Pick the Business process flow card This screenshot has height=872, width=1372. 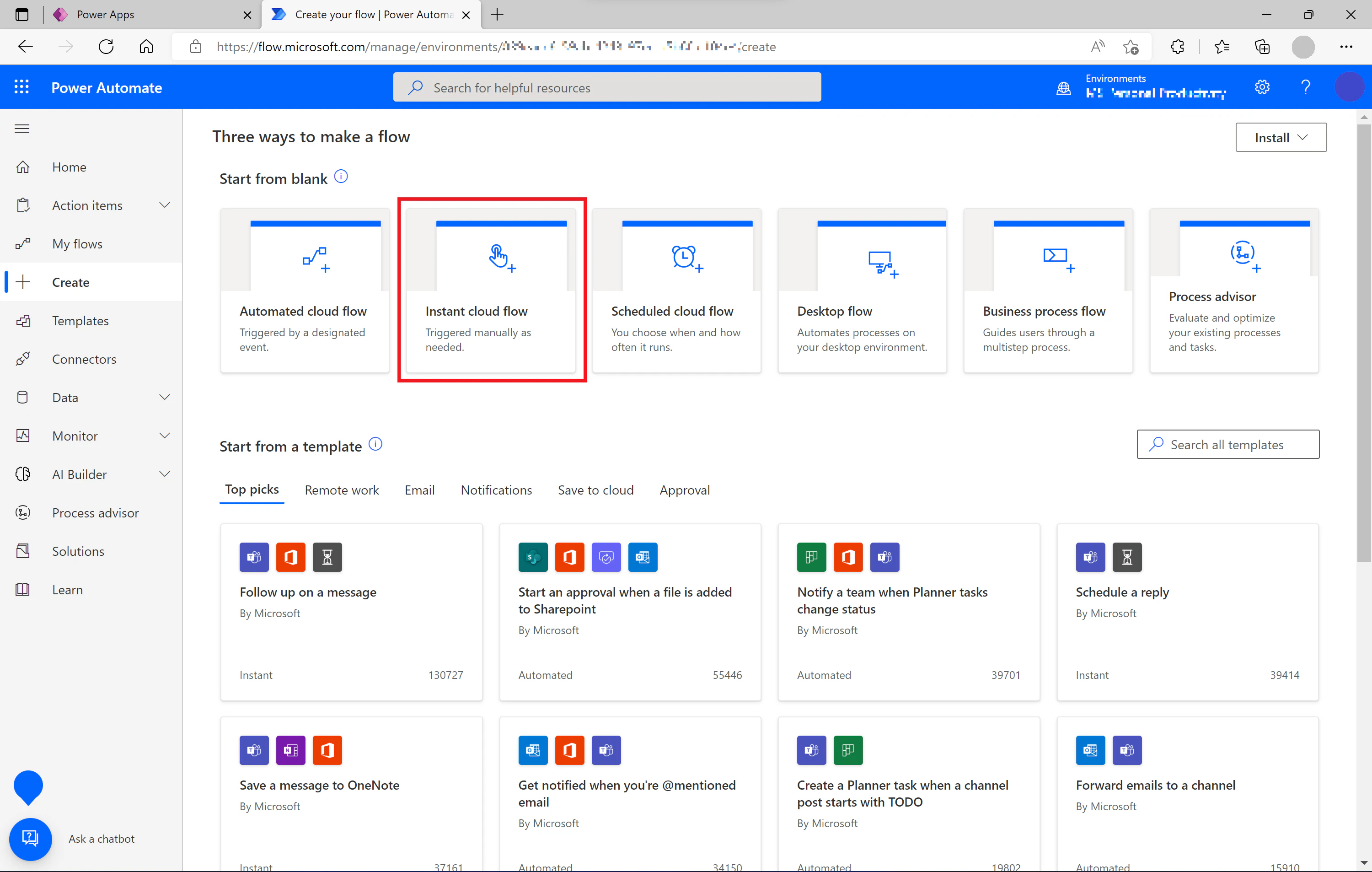pos(1048,290)
